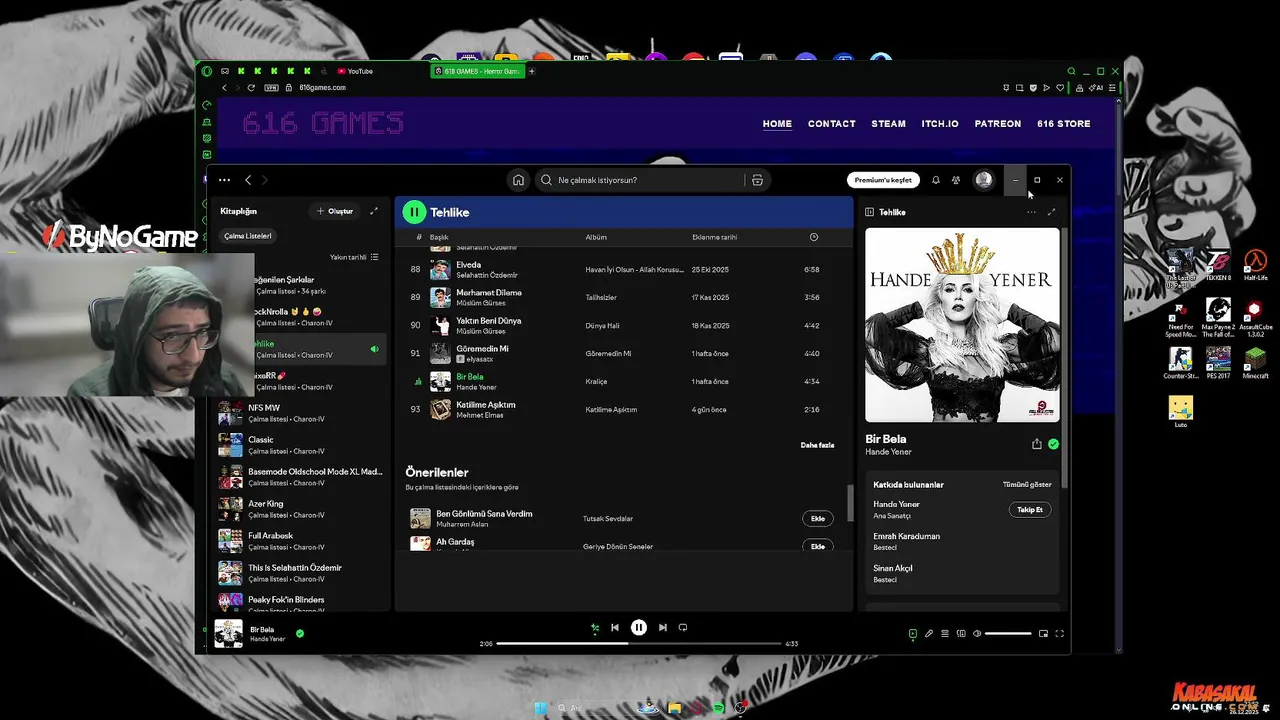Open the Spotify profile avatar menu

coord(984,180)
